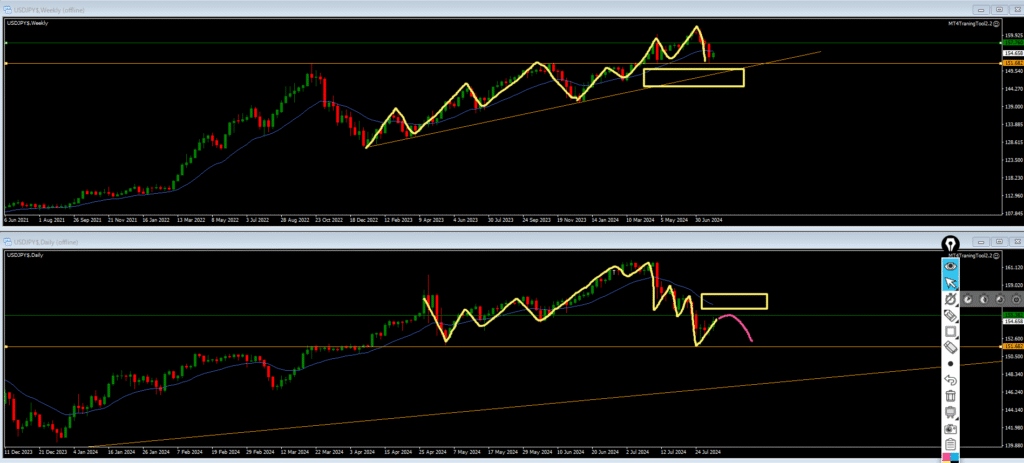Toggle annotation visibility with the eye icon
1024x463 pixels.
coord(950,266)
